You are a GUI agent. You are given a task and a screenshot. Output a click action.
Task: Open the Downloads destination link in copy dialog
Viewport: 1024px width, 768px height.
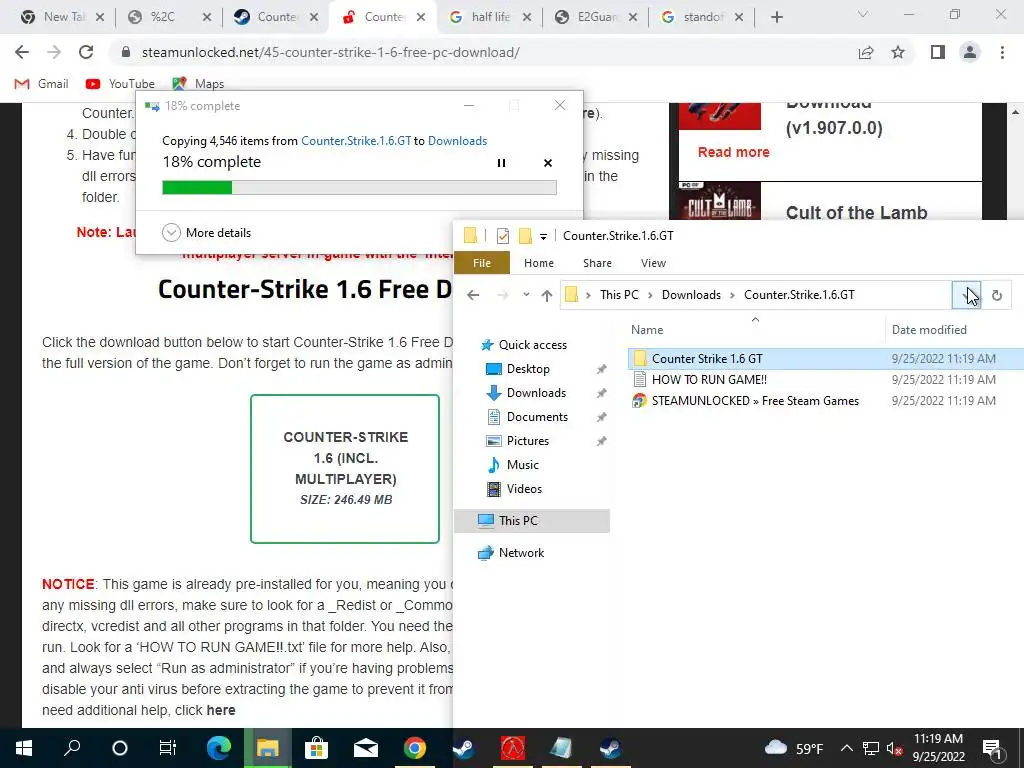(457, 141)
